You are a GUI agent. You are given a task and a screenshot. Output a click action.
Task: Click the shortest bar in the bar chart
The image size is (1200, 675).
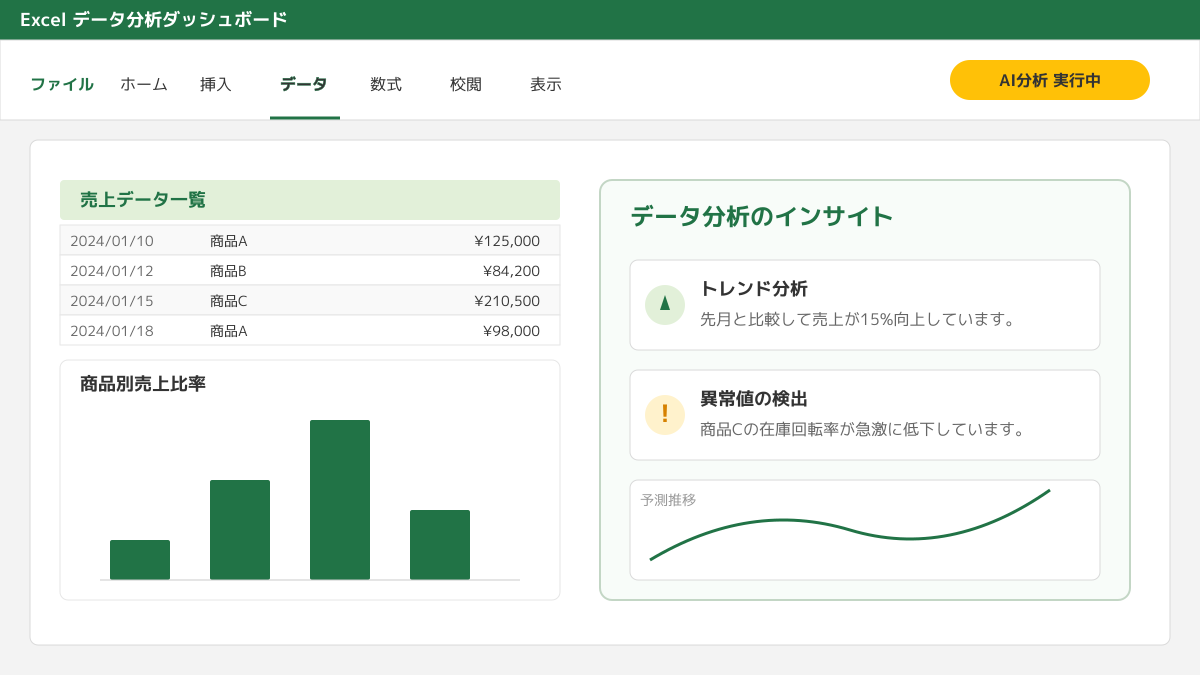pyautogui.click(x=140, y=560)
